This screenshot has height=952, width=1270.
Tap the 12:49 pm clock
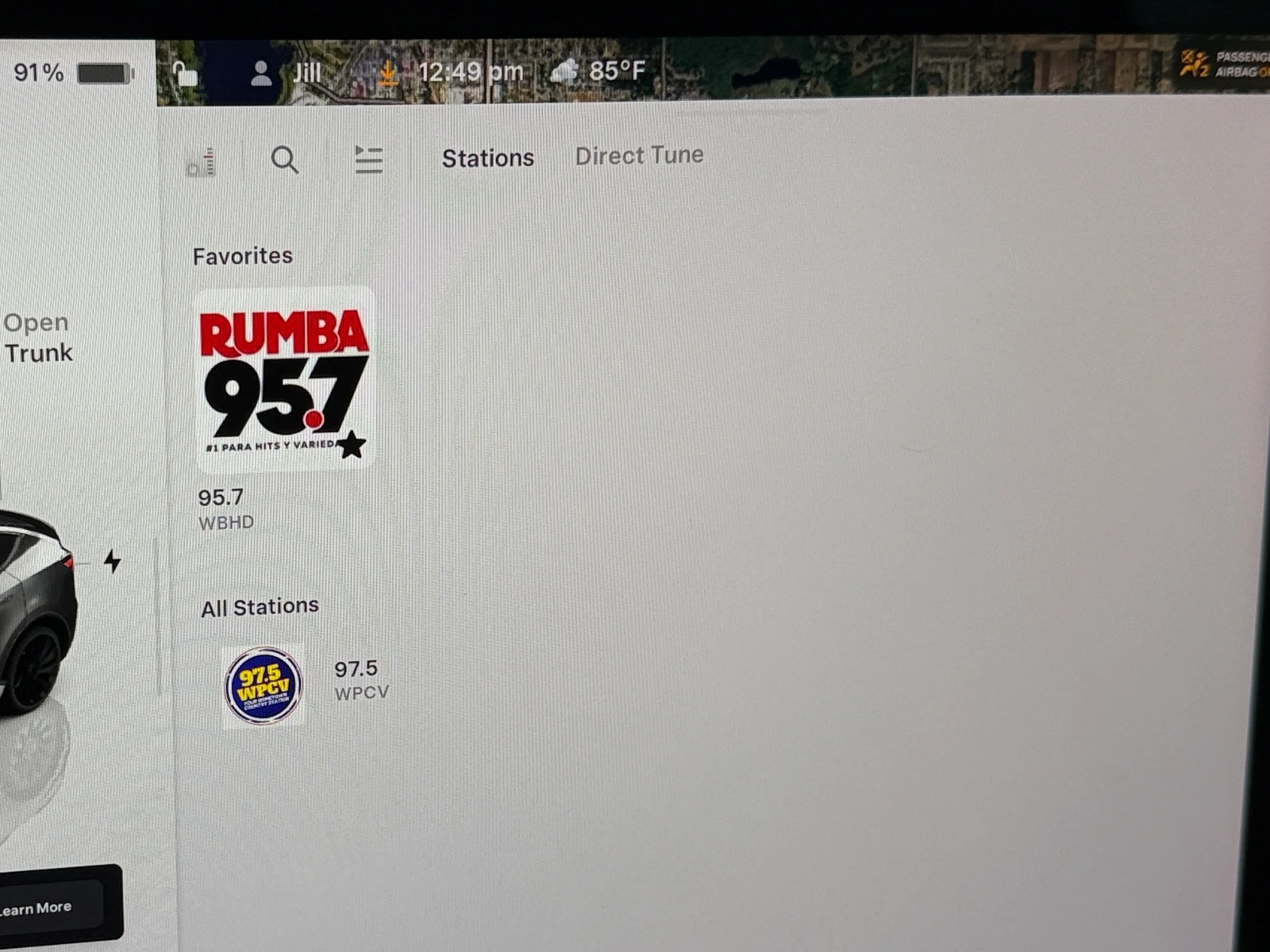point(471,72)
